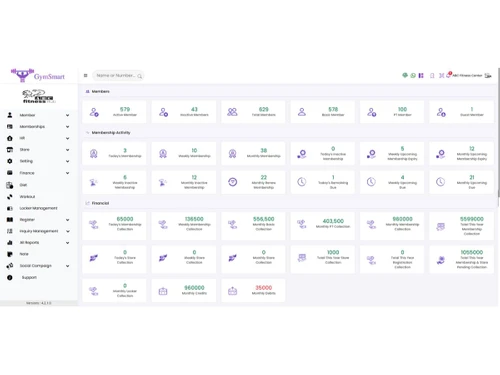Open the ABC Fitness Center account menu
500x375 pixels.
472,76
